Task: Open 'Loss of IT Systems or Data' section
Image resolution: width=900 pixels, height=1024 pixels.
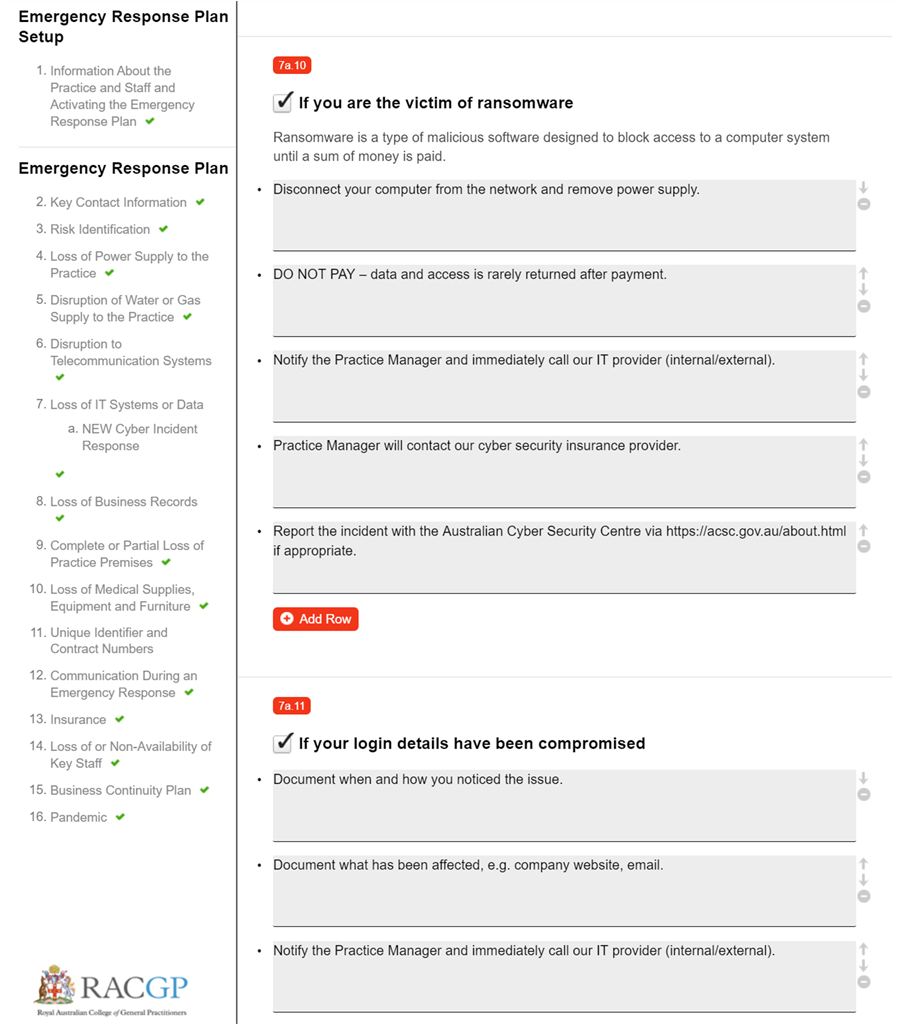Action: tap(126, 405)
